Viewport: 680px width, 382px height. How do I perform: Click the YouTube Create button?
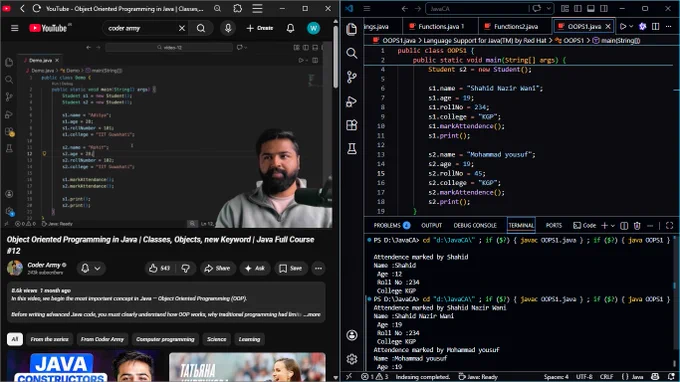click(260, 28)
